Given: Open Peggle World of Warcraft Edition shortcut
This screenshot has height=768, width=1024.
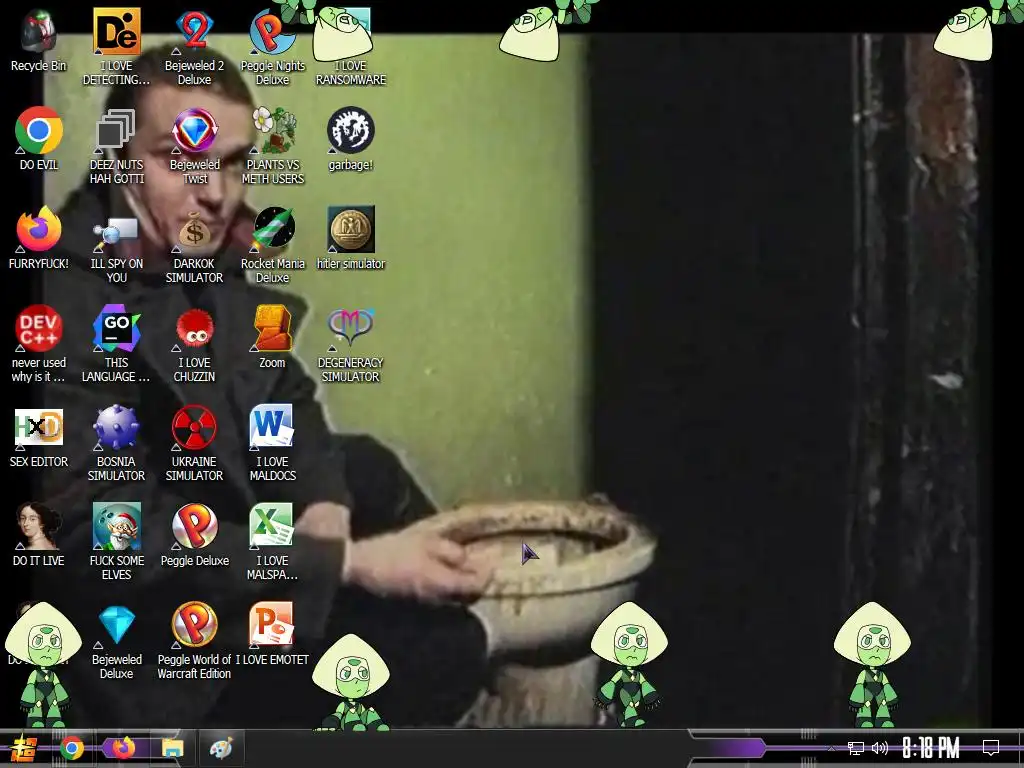Looking at the screenshot, I should 195,626.
